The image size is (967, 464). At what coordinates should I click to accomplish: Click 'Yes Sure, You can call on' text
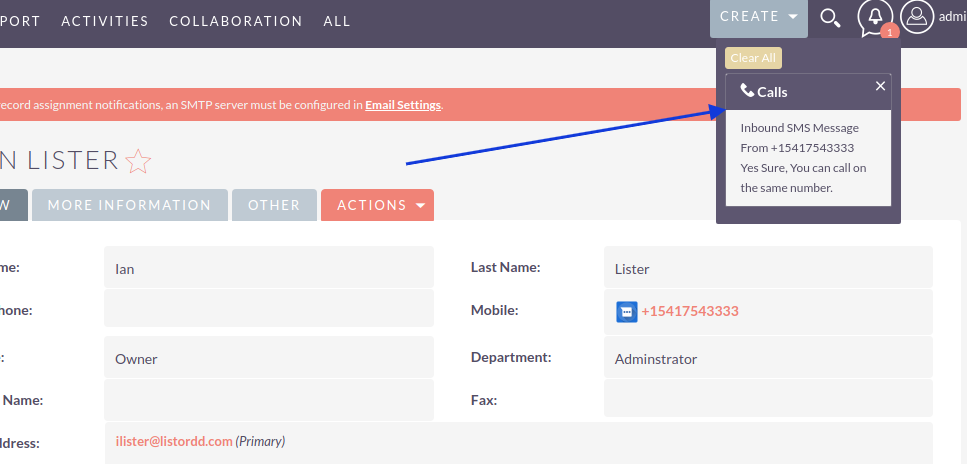(804, 168)
